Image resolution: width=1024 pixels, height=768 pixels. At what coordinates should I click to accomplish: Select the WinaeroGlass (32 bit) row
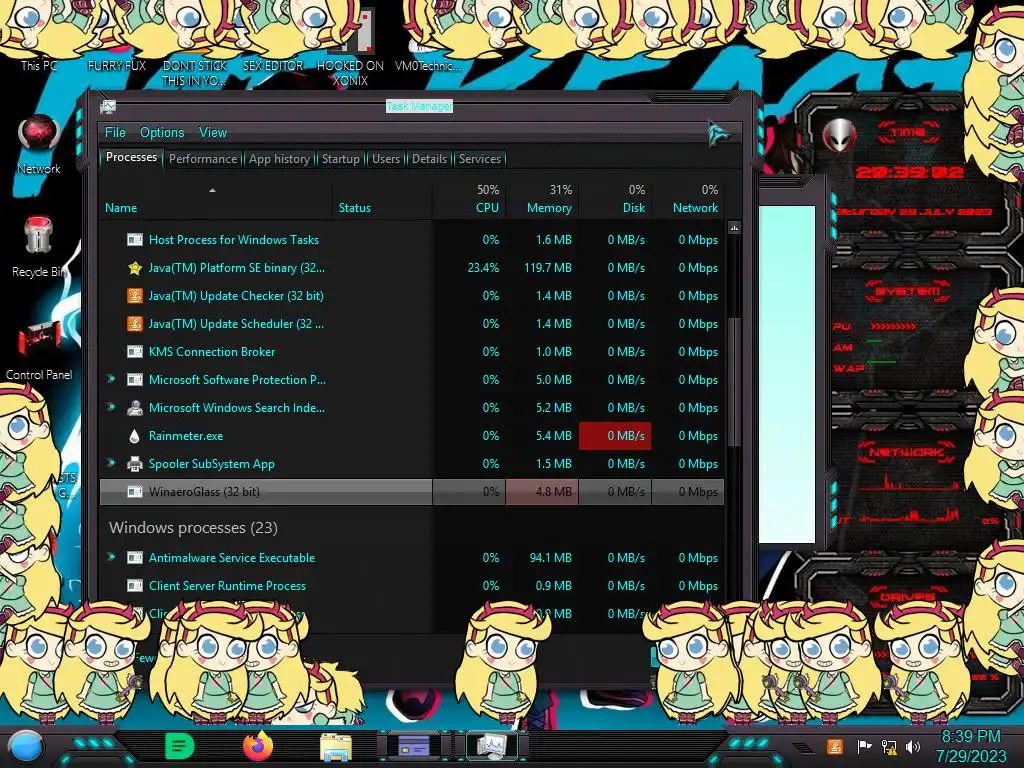tap(412, 492)
